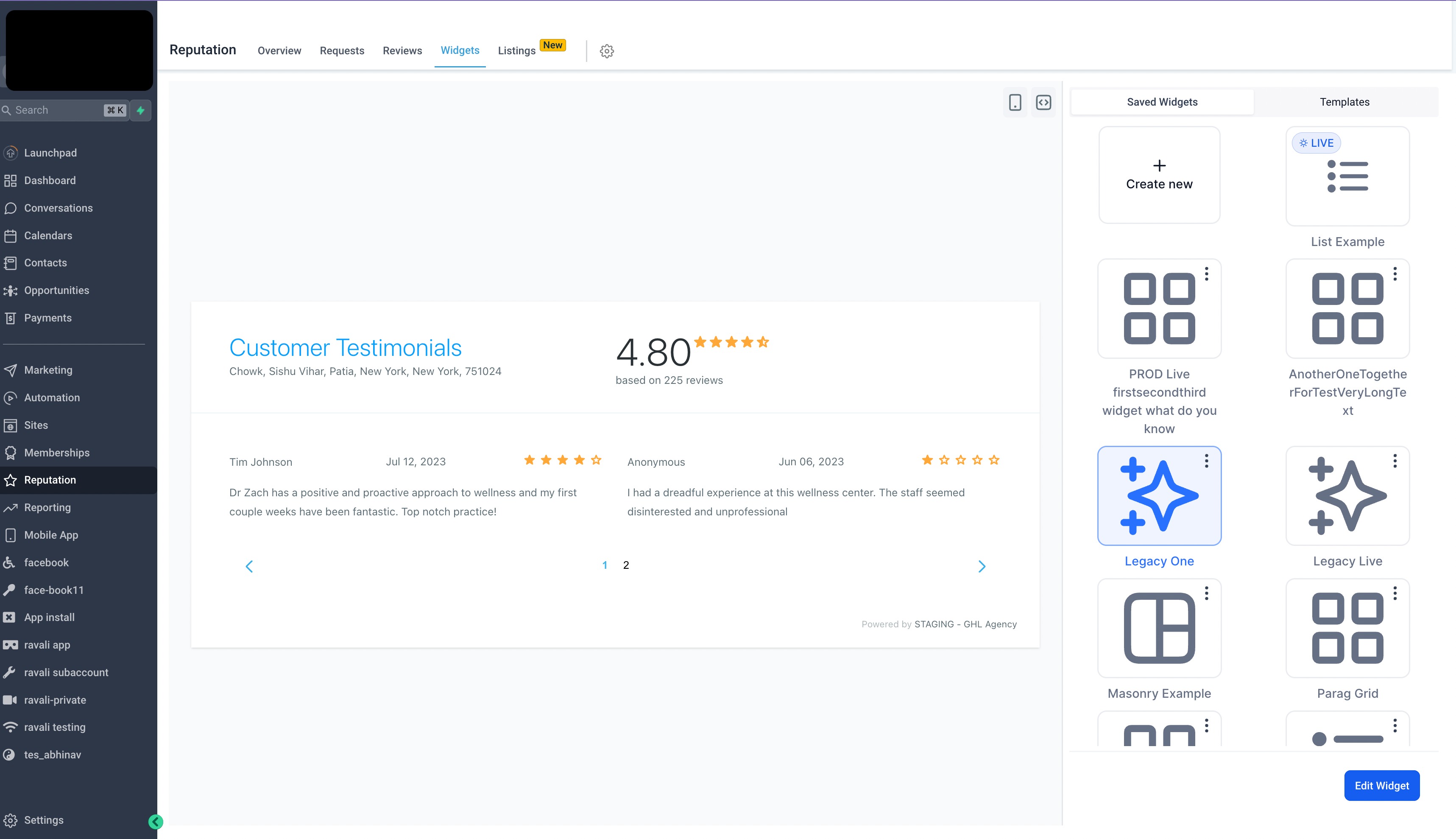Open three-dot menu for Parag Grid
Image resolution: width=1456 pixels, height=839 pixels.
[1395, 593]
